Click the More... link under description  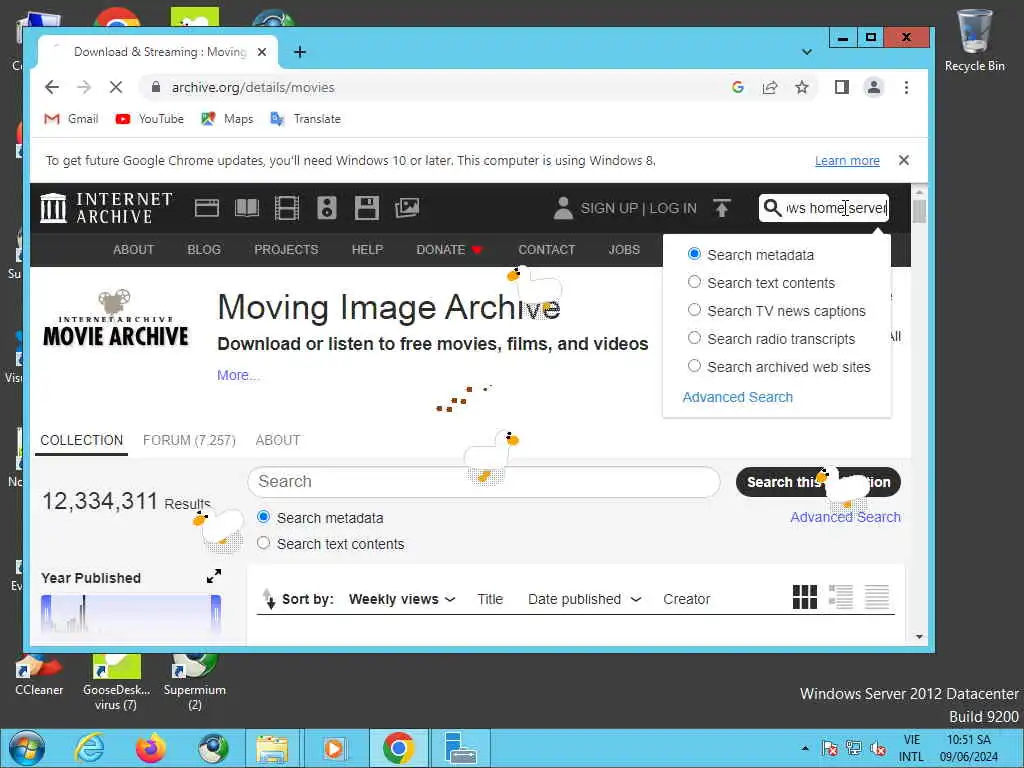click(x=238, y=375)
